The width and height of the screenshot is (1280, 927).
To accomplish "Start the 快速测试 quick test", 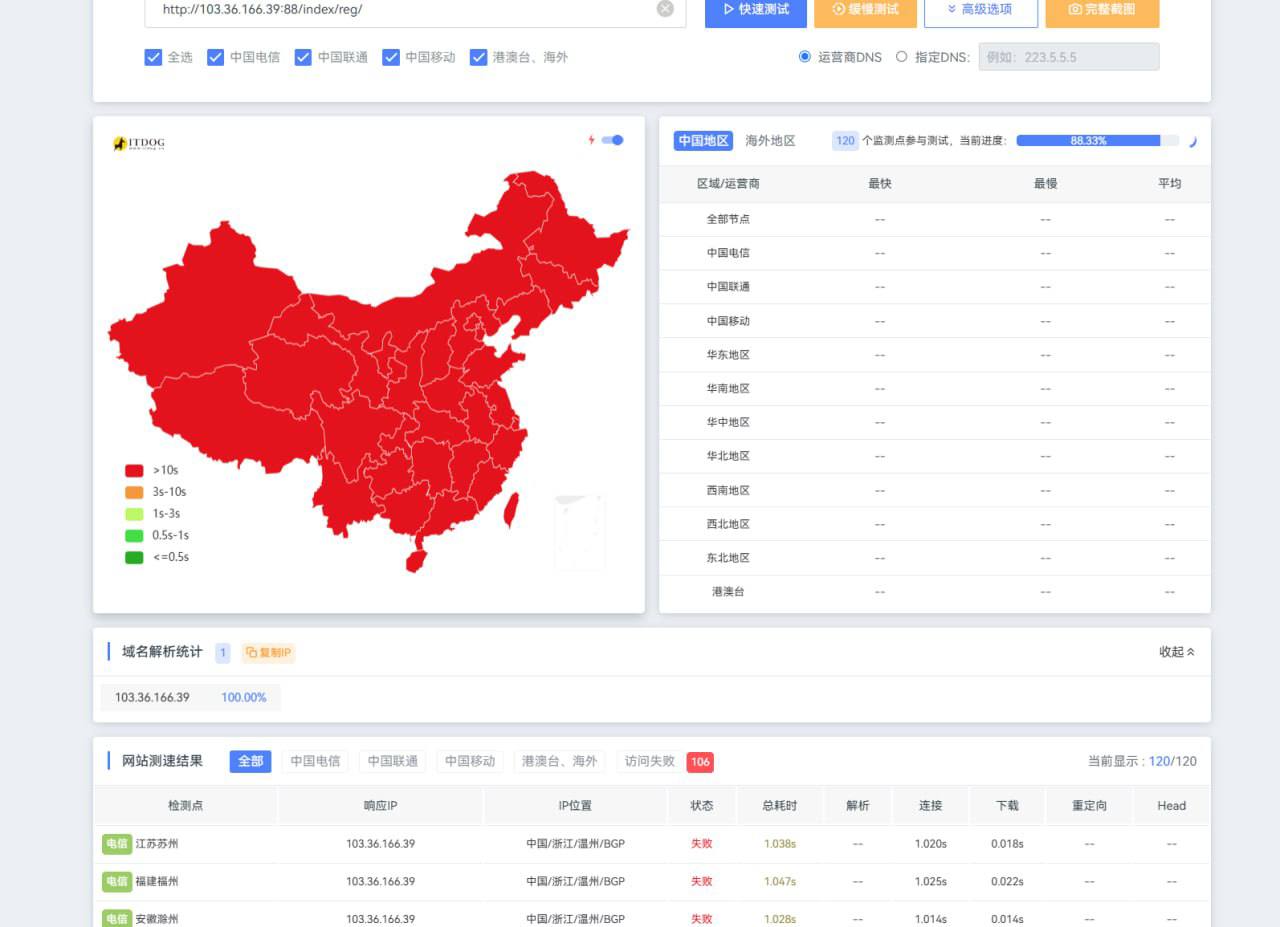I will (755, 10).
